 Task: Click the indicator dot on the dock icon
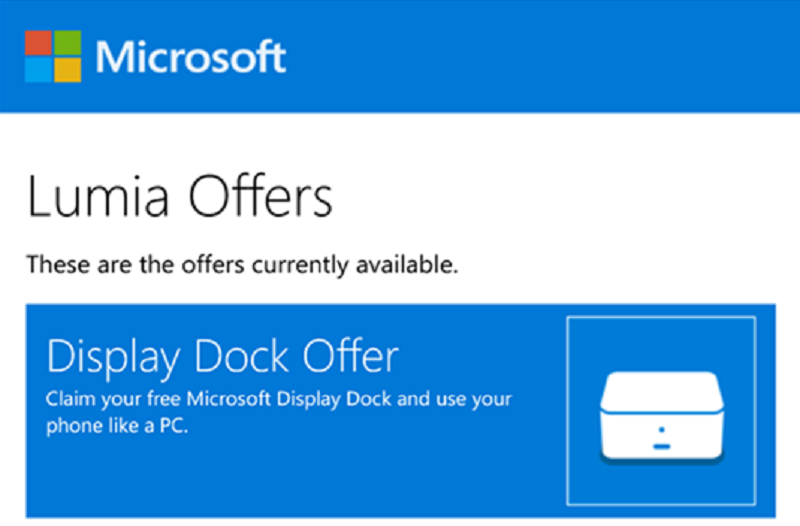point(662,430)
